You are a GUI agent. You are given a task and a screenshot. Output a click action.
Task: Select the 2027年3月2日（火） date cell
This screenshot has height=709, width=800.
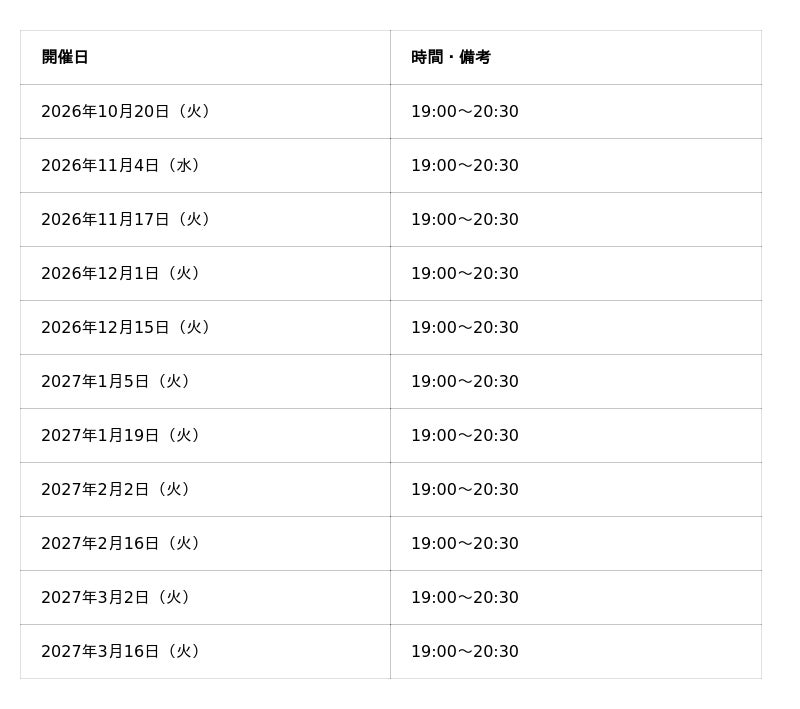click(205, 598)
